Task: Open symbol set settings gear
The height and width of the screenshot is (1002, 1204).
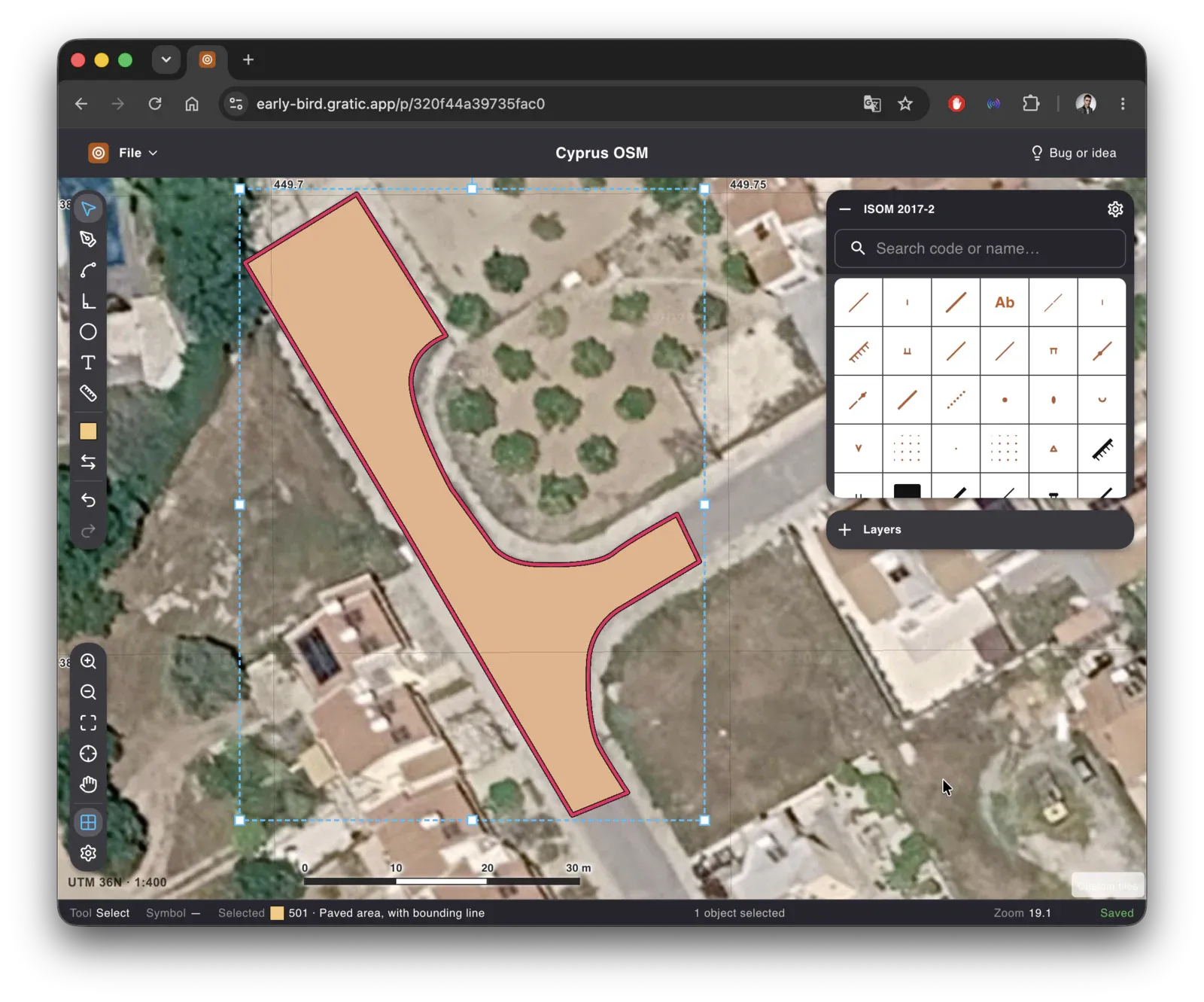Action: tap(1115, 209)
